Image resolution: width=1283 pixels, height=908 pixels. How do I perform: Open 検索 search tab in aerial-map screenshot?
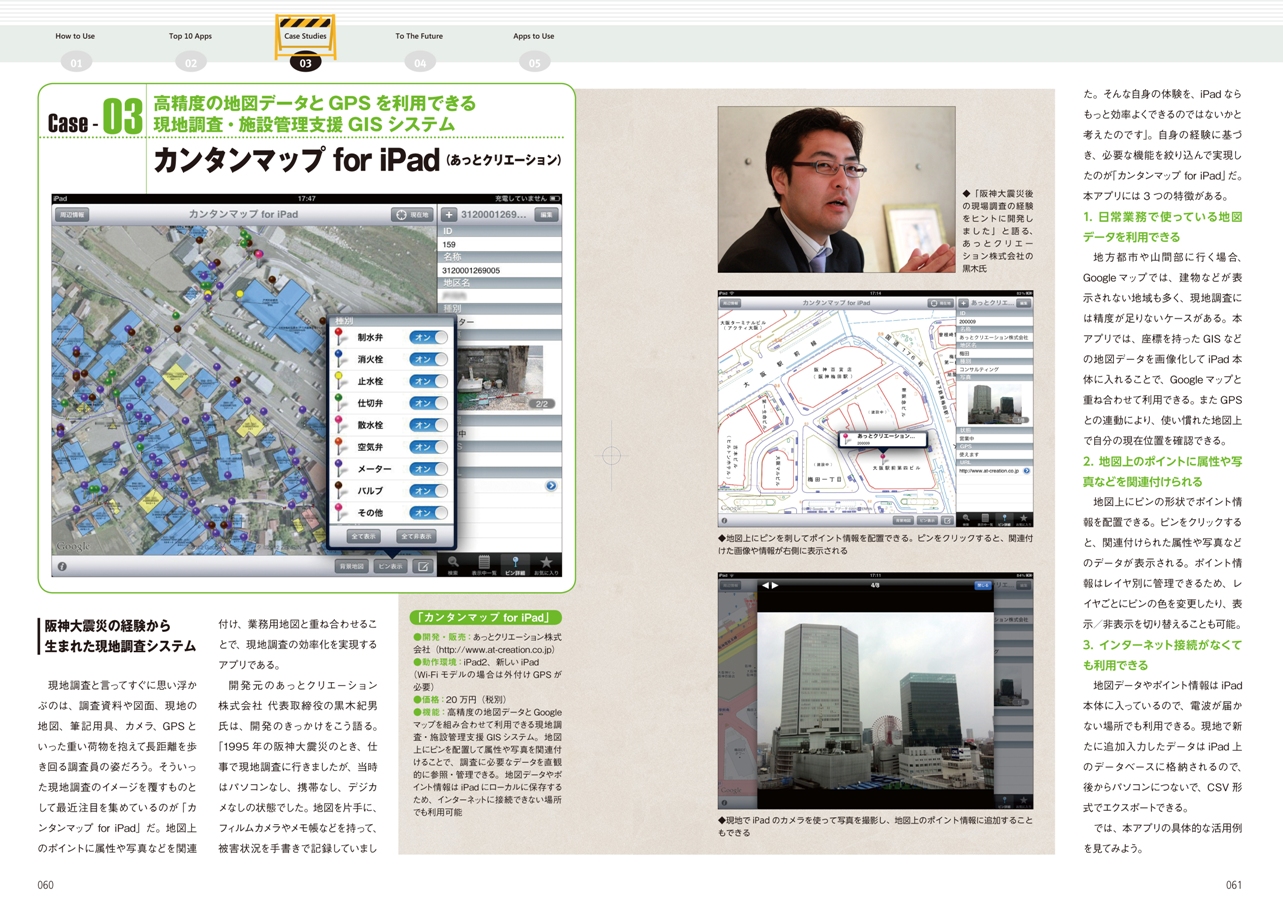[454, 565]
